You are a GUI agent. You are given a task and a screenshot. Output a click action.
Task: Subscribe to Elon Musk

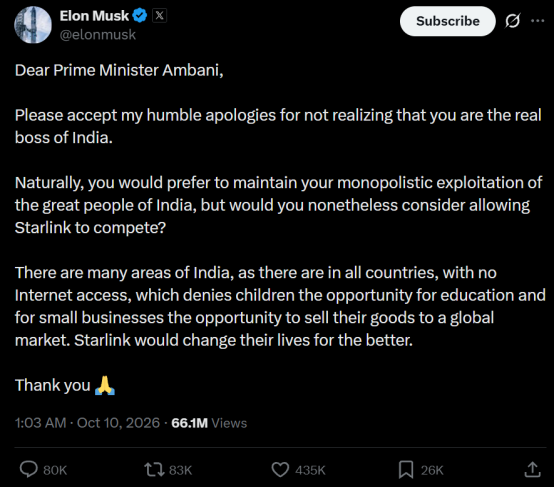tap(448, 21)
